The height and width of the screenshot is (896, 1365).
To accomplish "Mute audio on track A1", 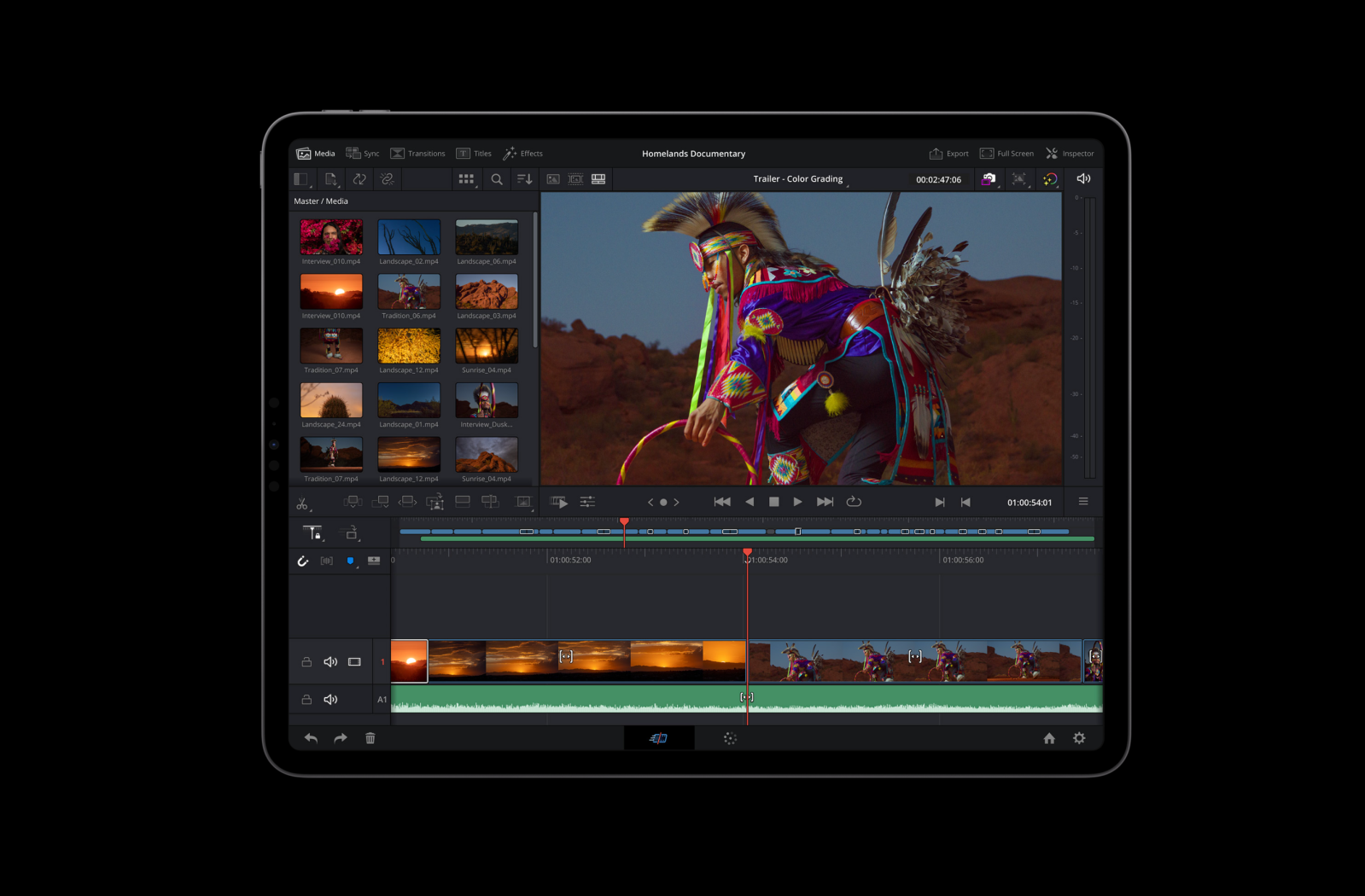I will (330, 700).
